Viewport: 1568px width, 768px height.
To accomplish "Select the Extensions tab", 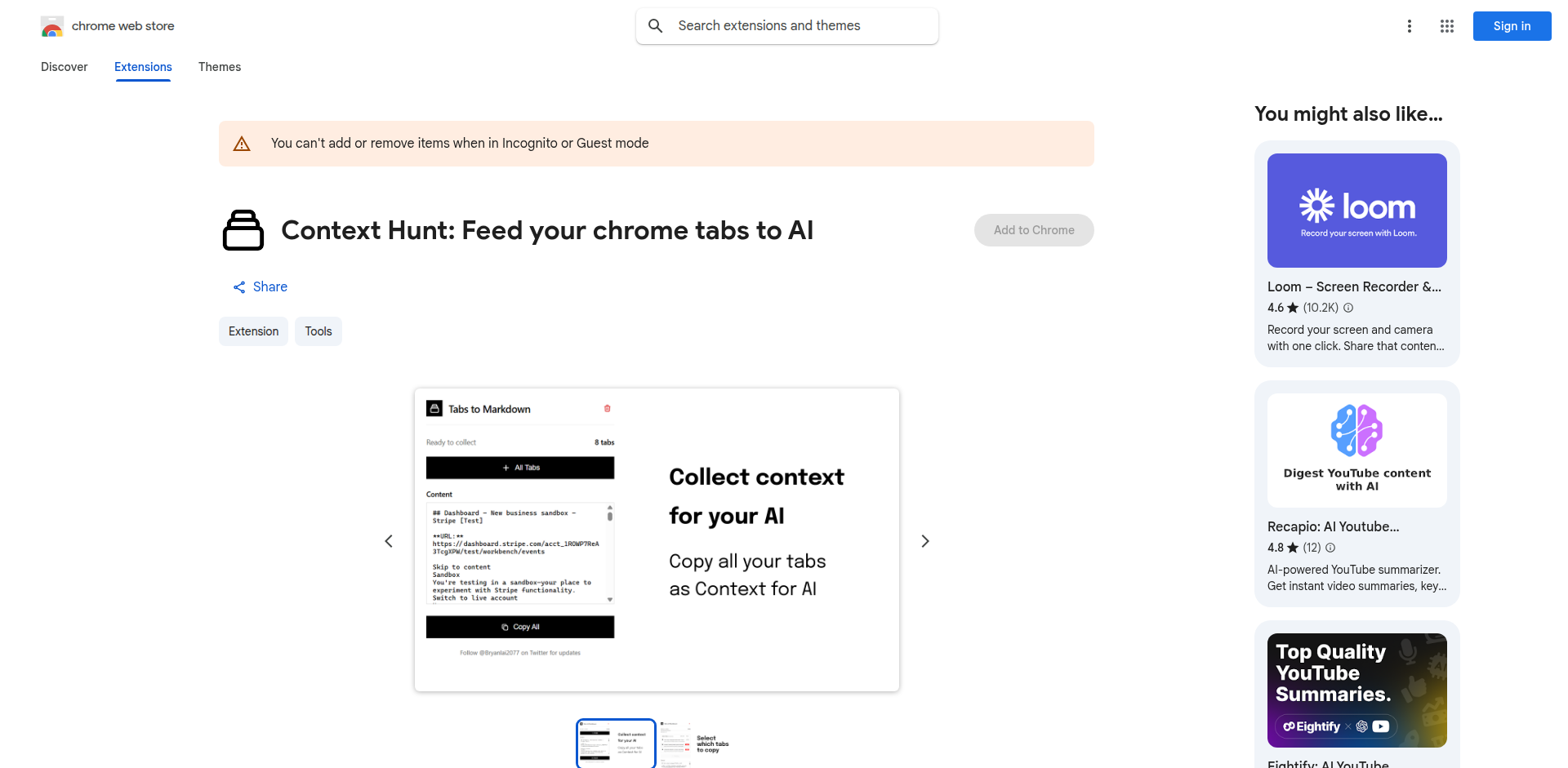I will pyautogui.click(x=143, y=67).
